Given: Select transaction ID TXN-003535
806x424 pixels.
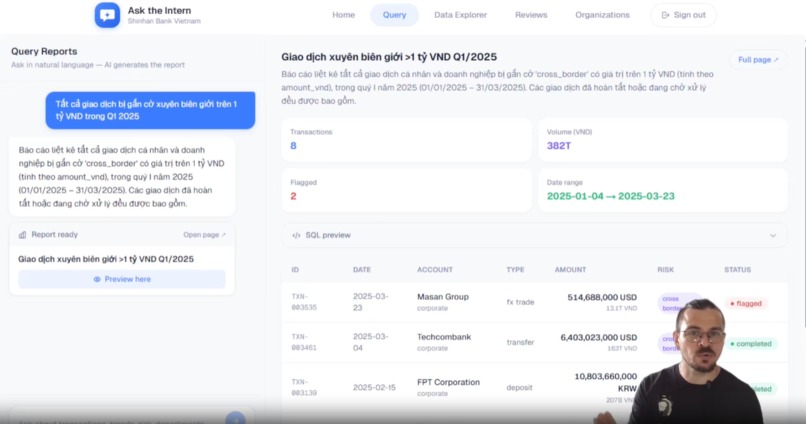Looking at the screenshot, I should click(x=304, y=302).
